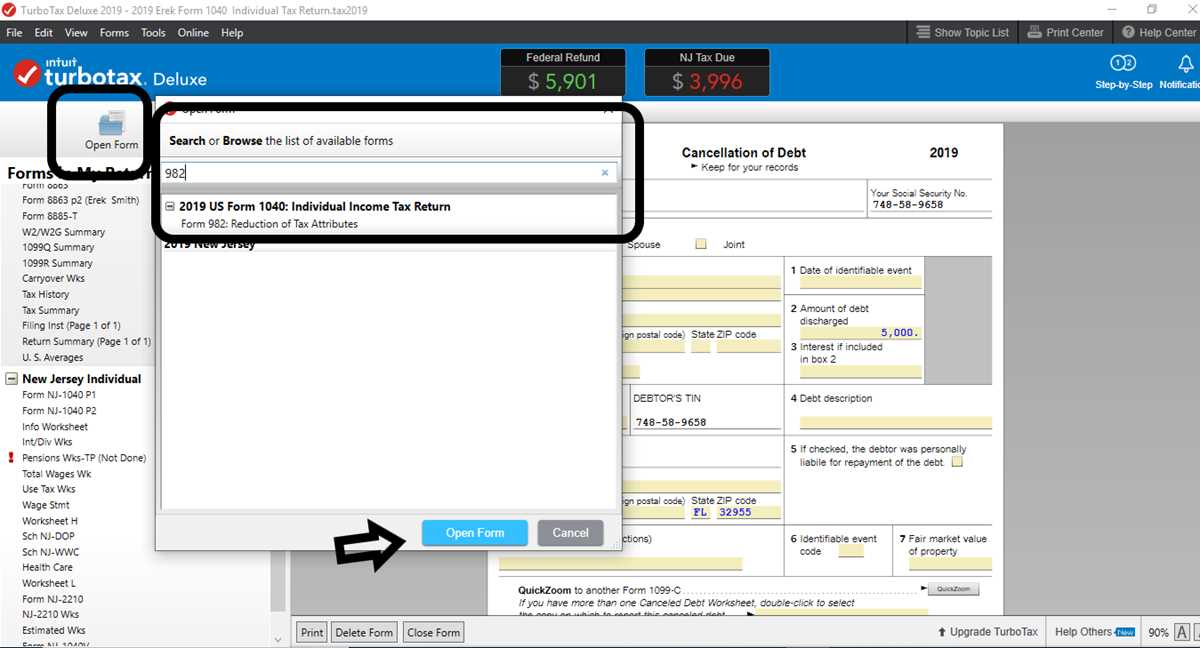Clear the search box with the x icon
1200x648 pixels.
(604, 173)
